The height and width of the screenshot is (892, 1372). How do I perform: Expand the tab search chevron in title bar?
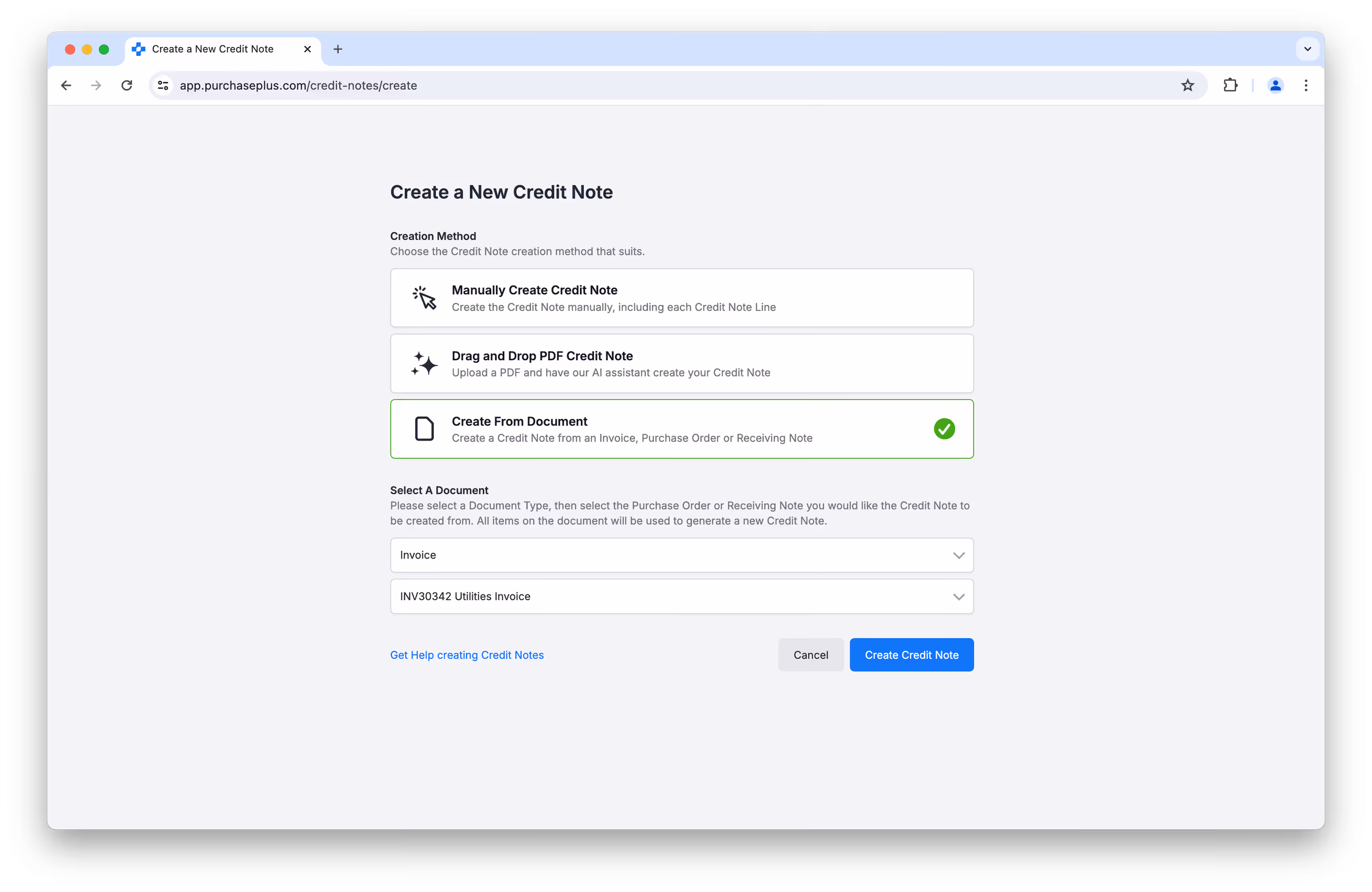[1308, 49]
